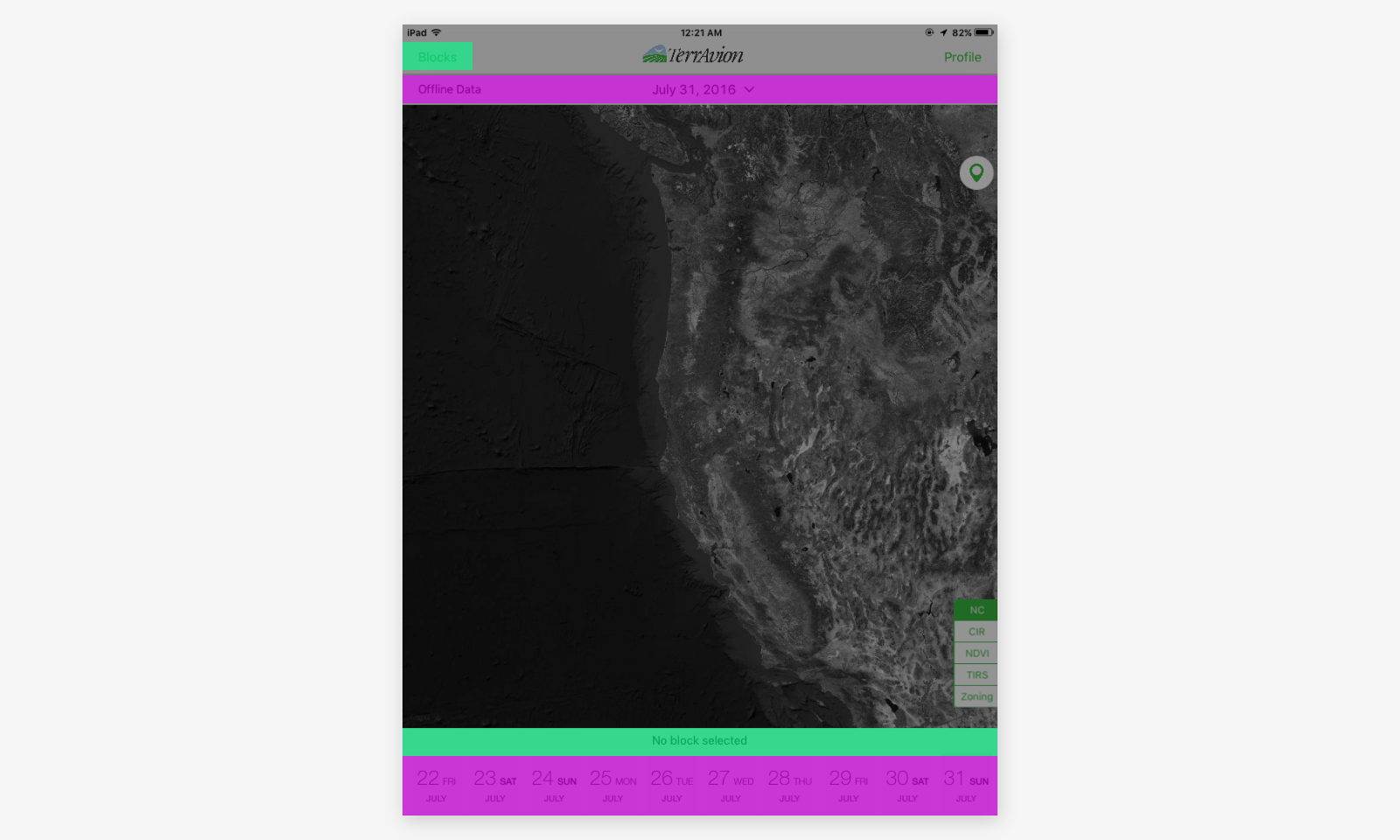
Task: Switch to the NDVI imagery layer
Action: click(x=976, y=654)
